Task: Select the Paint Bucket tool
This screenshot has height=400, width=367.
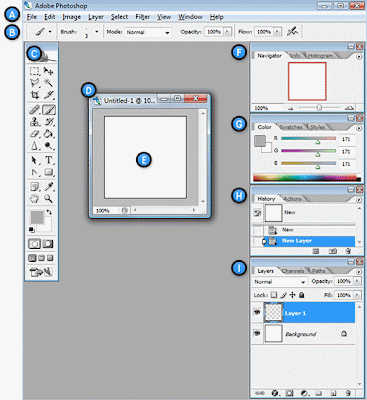Action: (49, 134)
